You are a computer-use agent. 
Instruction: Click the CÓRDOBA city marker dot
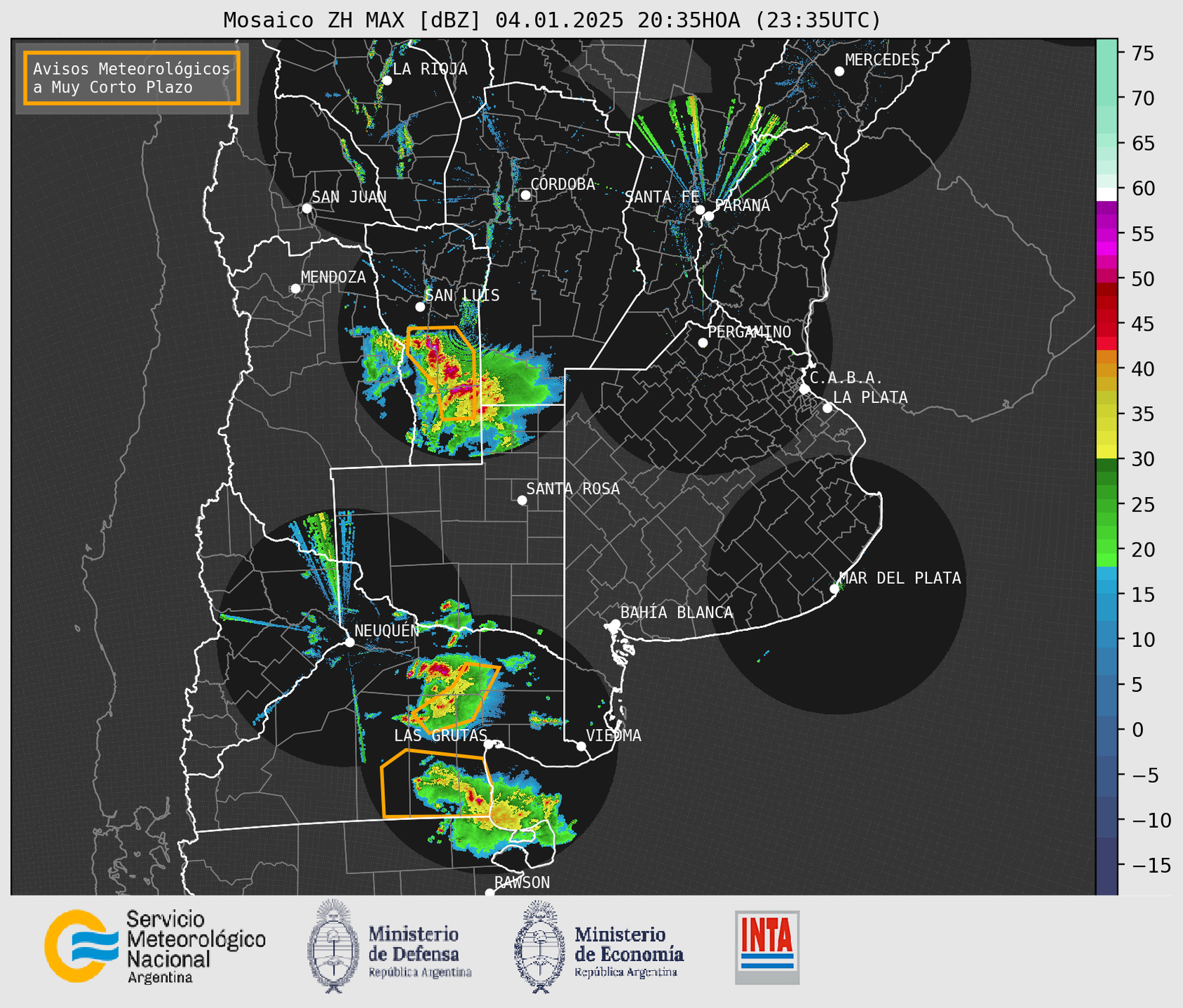pyautogui.click(x=525, y=195)
